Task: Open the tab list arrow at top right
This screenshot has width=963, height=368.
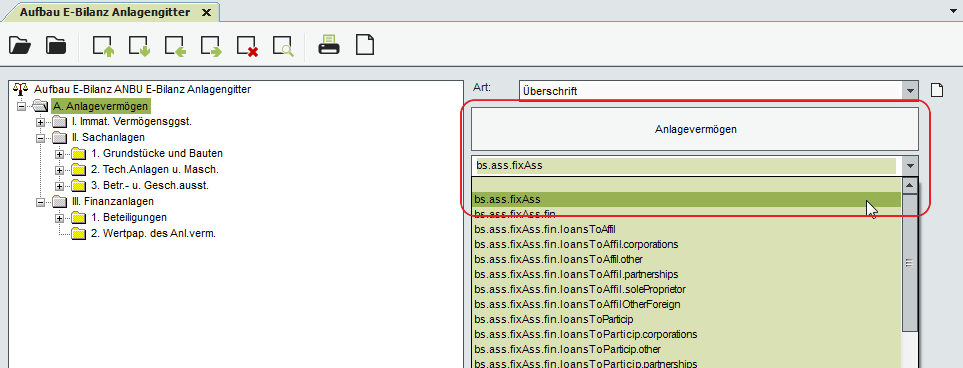Action: pyautogui.click(x=954, y=11)
